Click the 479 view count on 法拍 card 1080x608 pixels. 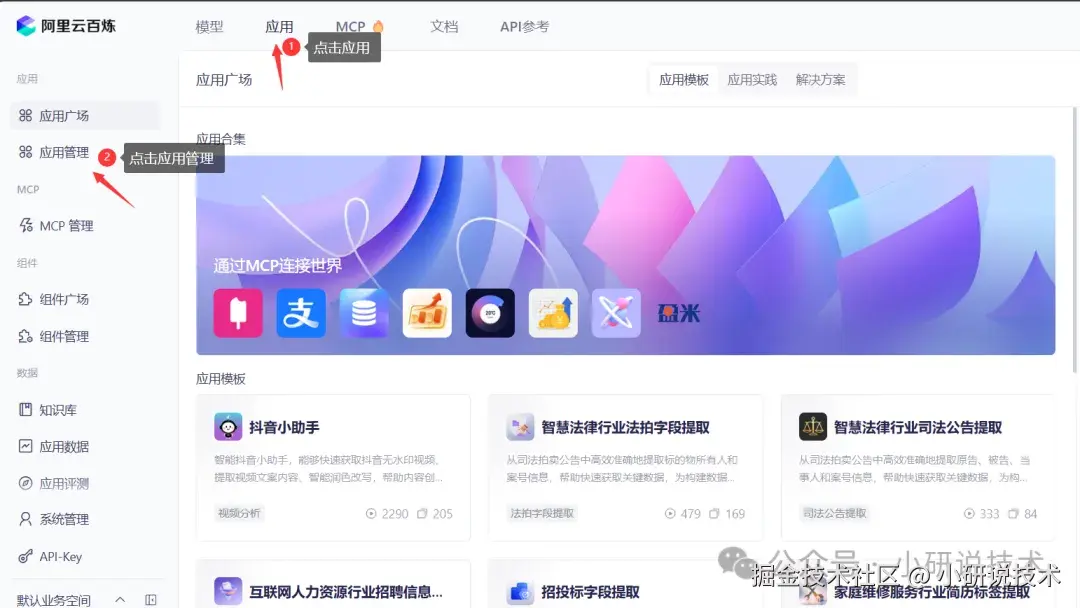pyautogui.click(x=683, y=514)
